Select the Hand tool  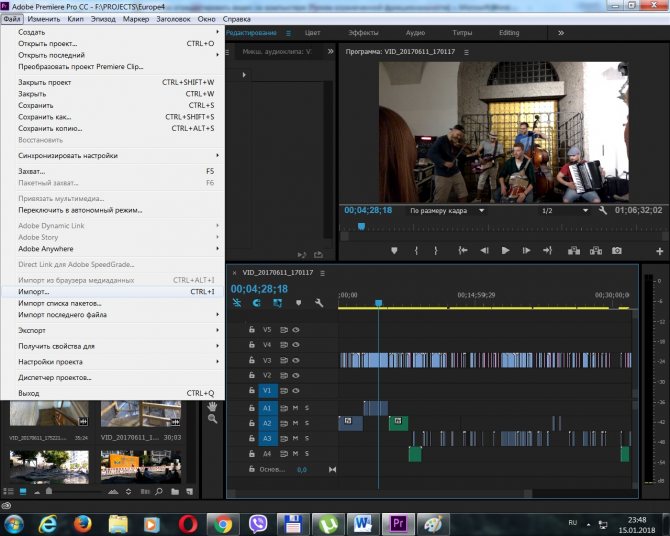click(x=212, y=406)
